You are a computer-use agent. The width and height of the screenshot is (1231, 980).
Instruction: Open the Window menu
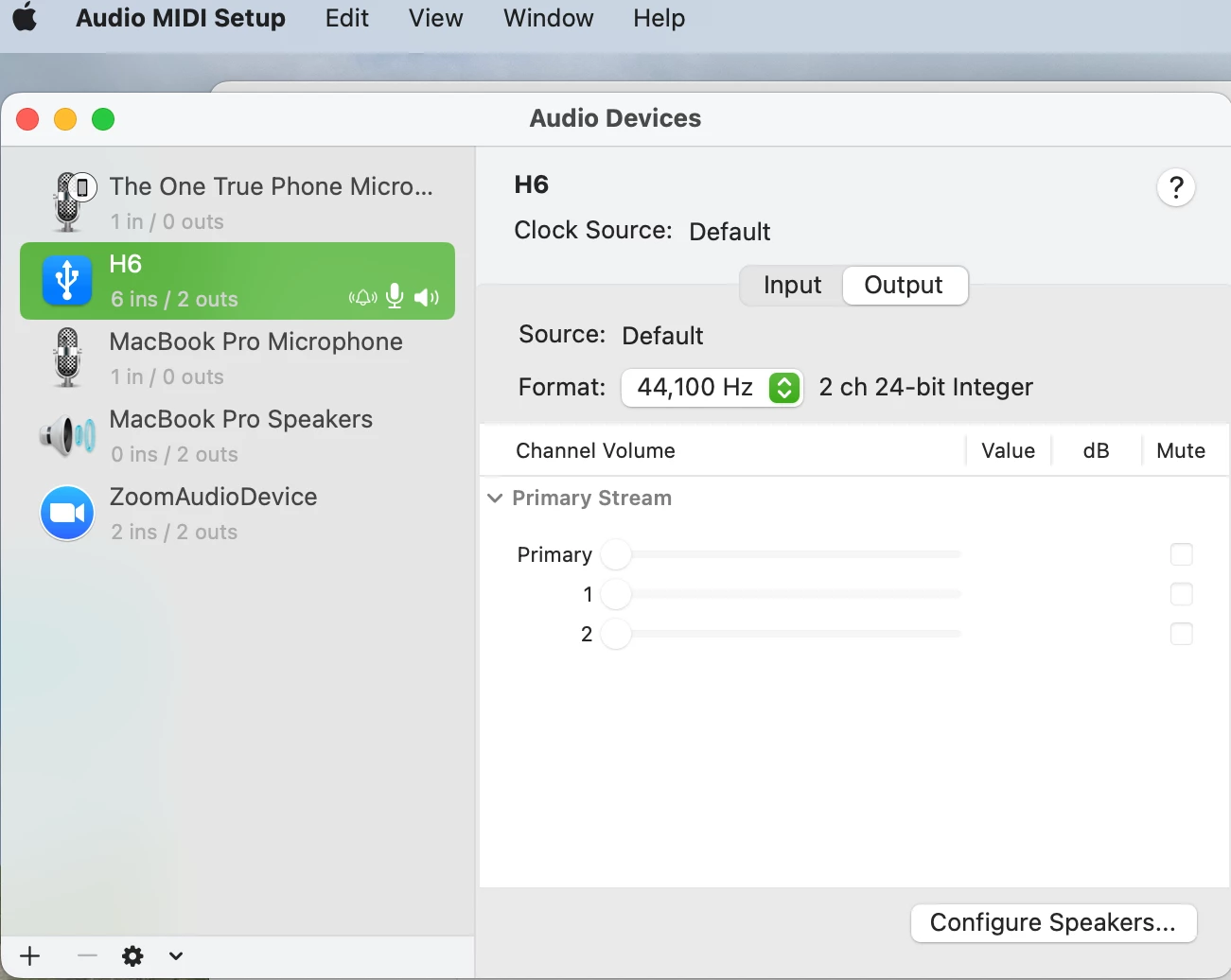point(548,18)
